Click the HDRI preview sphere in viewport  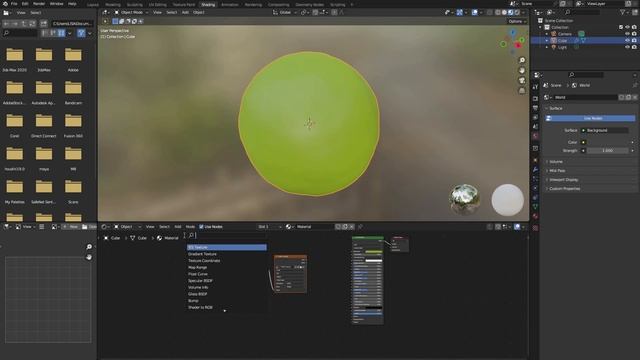click(464, 199)
